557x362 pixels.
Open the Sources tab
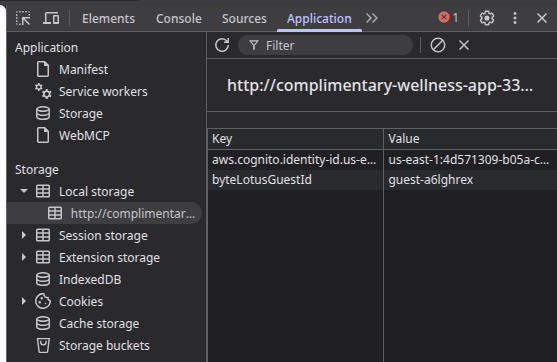(x=244, y=18)
